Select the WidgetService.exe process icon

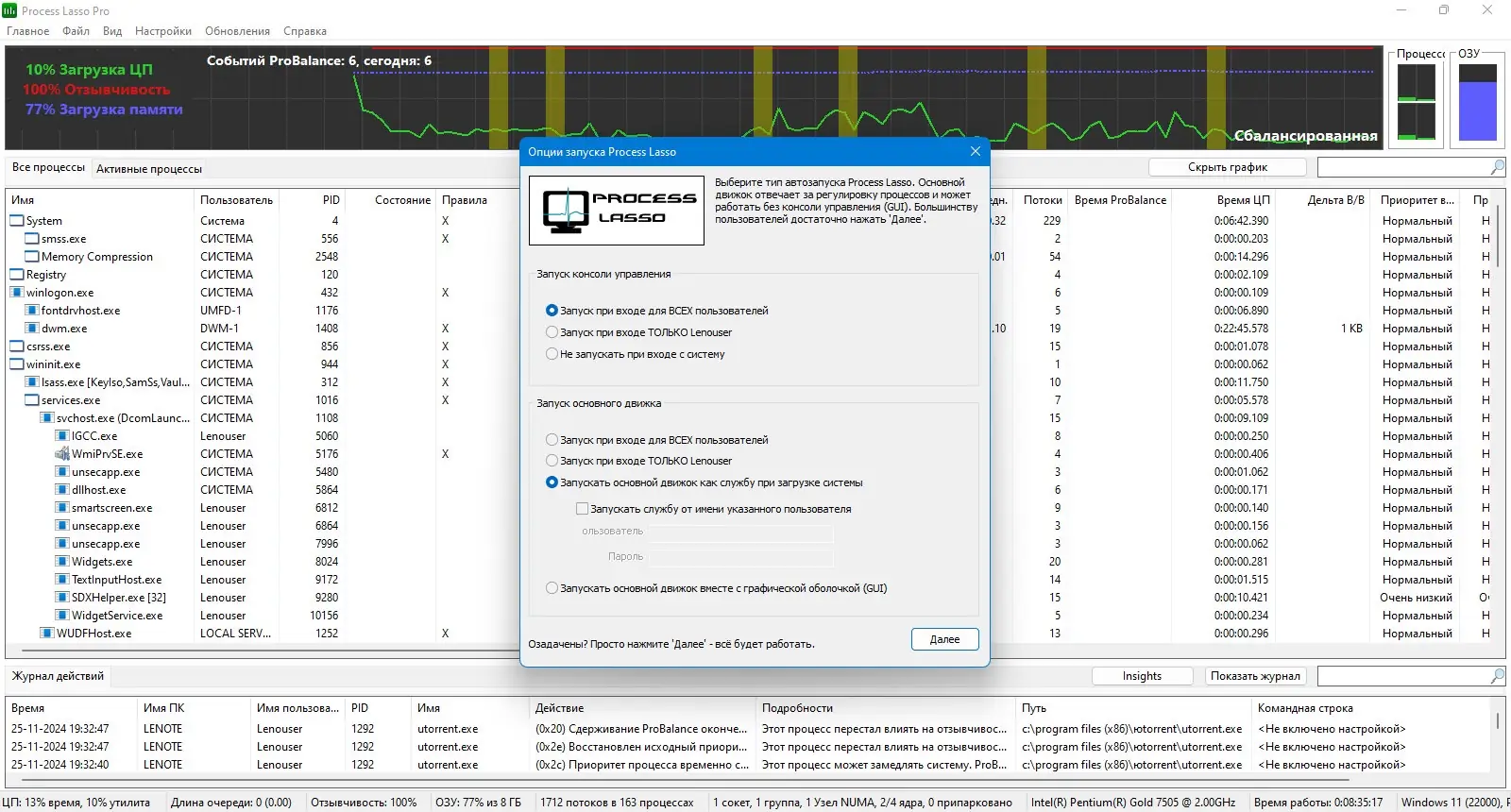point(62,616)
